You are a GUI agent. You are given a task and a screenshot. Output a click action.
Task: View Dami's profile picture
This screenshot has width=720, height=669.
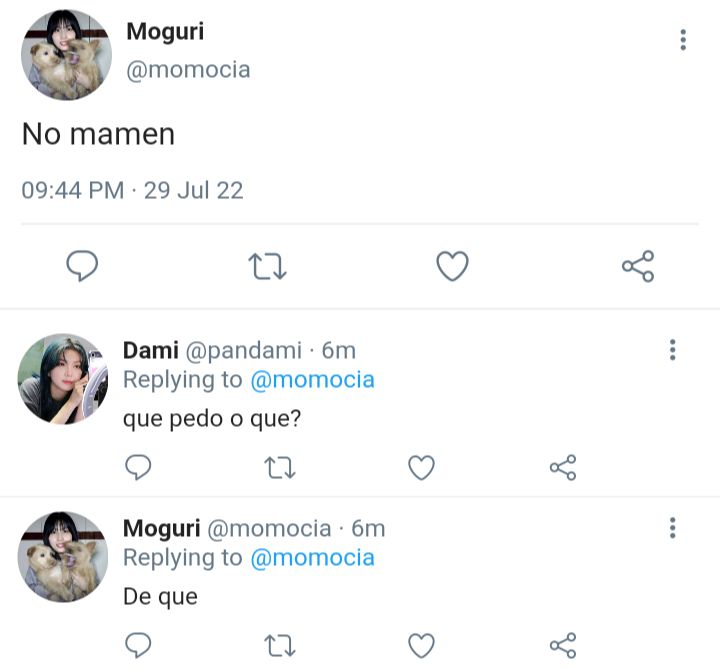(x=63, y=379)
